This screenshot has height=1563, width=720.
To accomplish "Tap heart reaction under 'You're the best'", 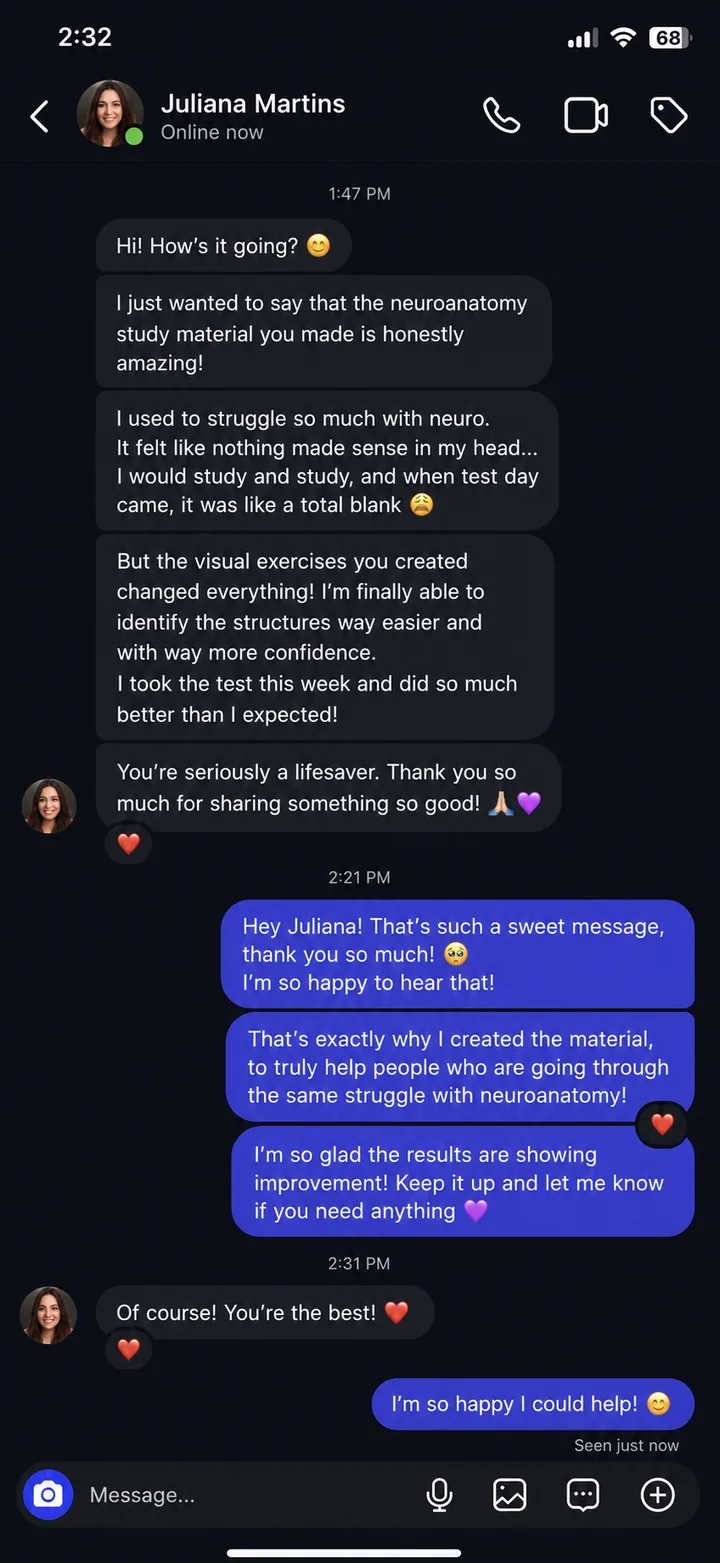I will point(129,1350).
